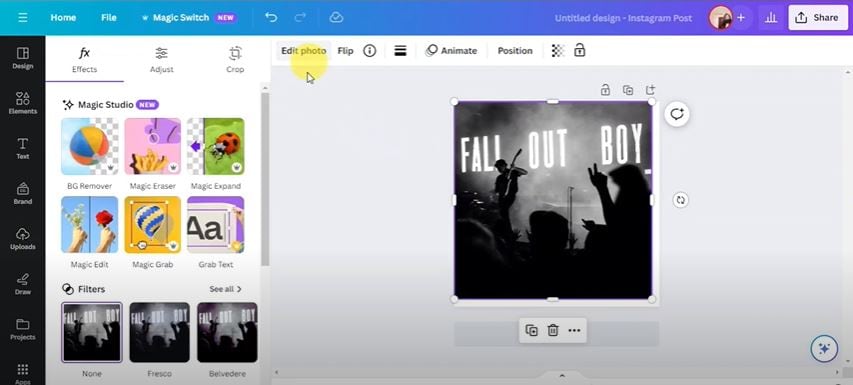Click the add comment bubble icon
853x385 pixels.
677,114
